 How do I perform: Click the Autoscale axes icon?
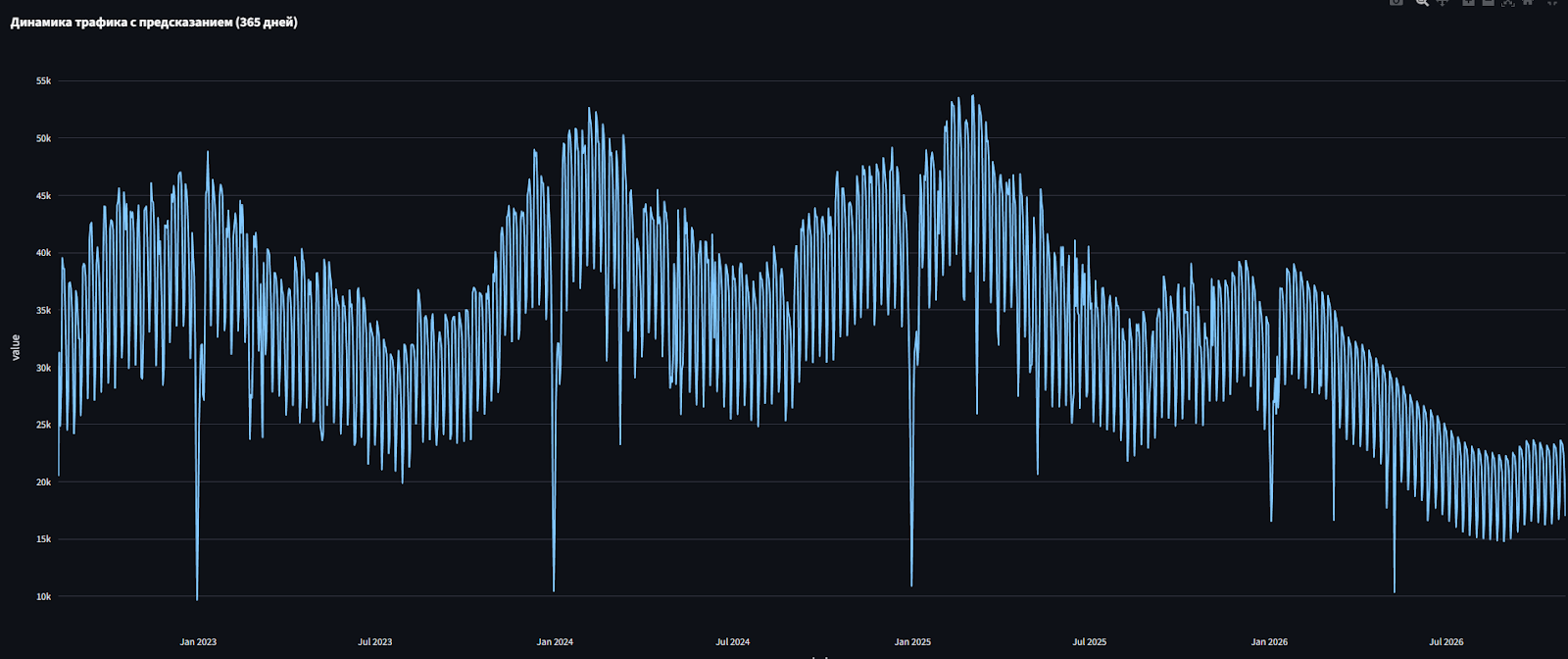point(1508,2)
